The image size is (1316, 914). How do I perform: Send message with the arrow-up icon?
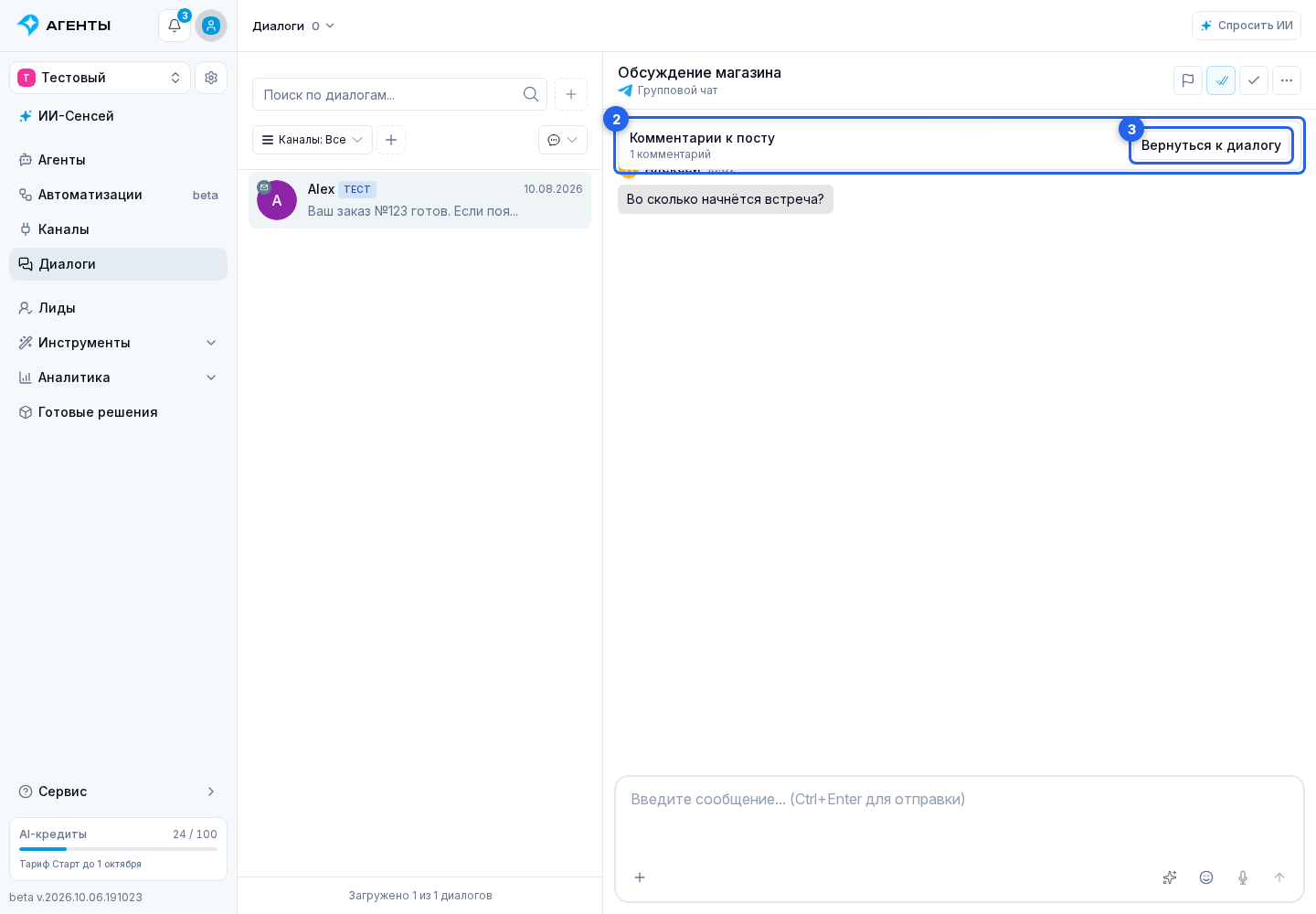(x=1279, y=877)
